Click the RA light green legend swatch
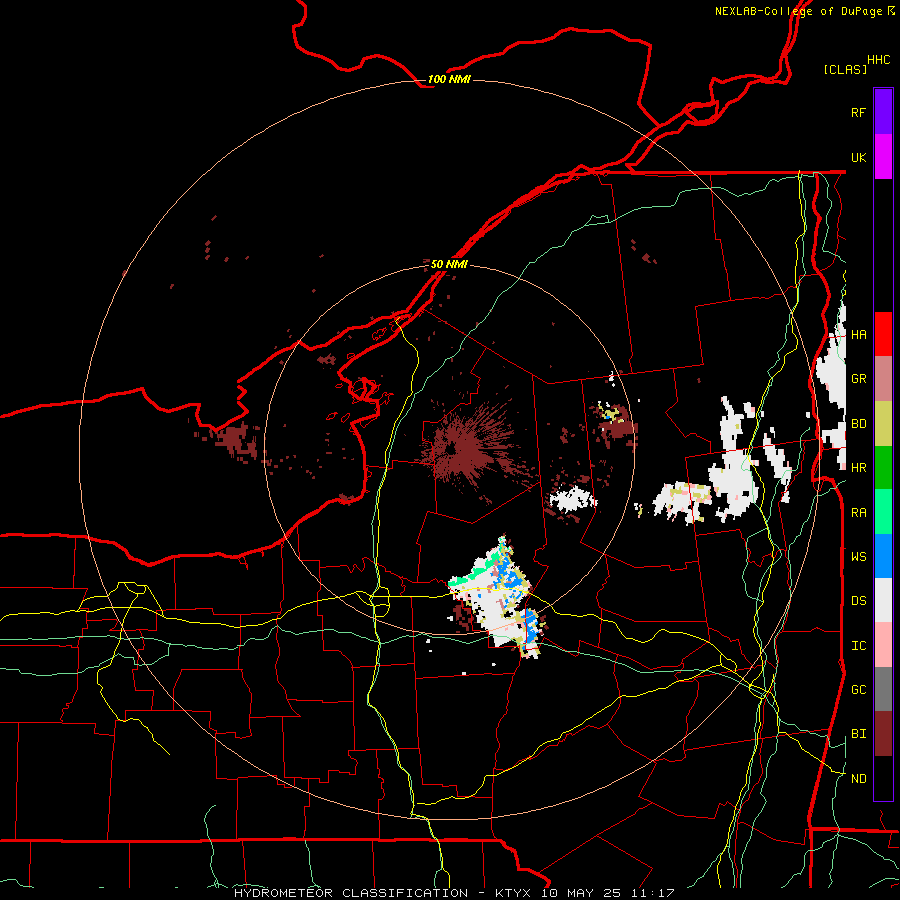The image size is (900, 900). click(883, 512)
